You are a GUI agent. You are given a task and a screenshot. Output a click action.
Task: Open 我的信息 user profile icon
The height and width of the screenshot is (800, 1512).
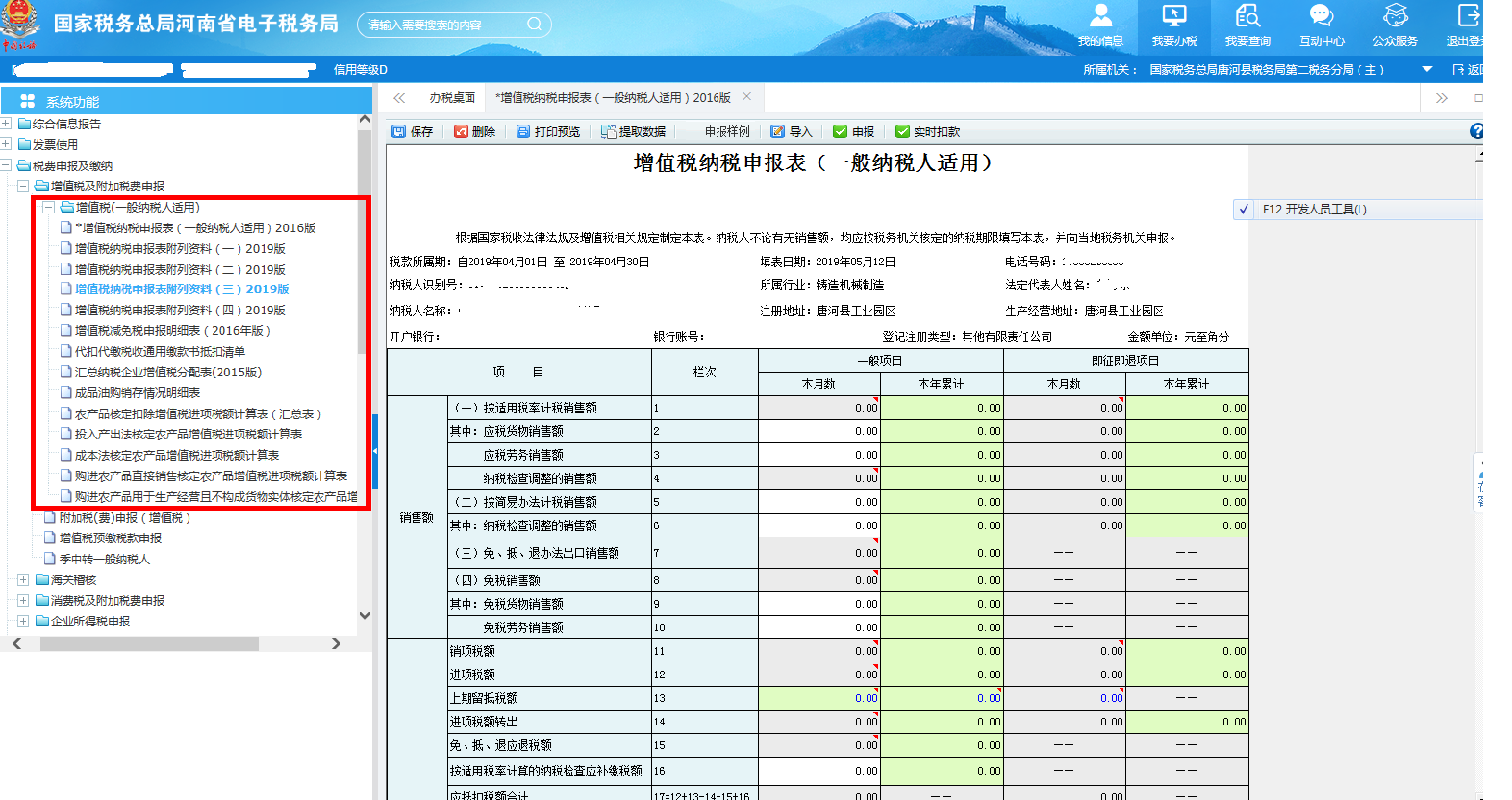tap(1100, 16)
